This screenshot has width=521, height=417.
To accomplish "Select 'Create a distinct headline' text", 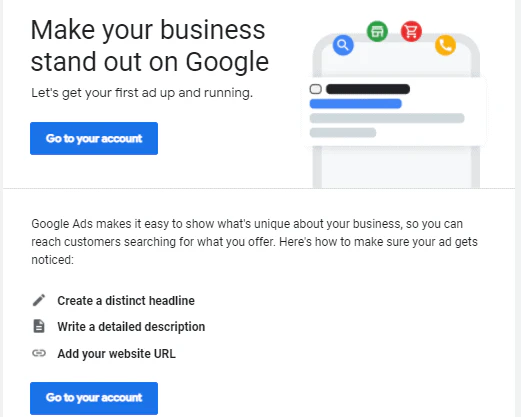I will [126, 301].
